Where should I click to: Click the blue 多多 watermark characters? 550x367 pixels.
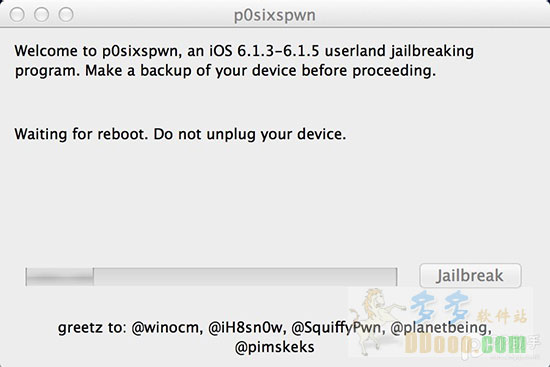point(440,307)
